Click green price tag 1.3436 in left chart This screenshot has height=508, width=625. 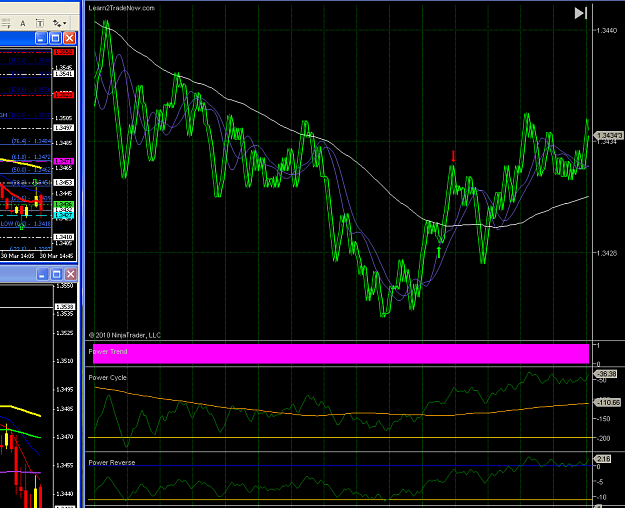click(64, 204)
